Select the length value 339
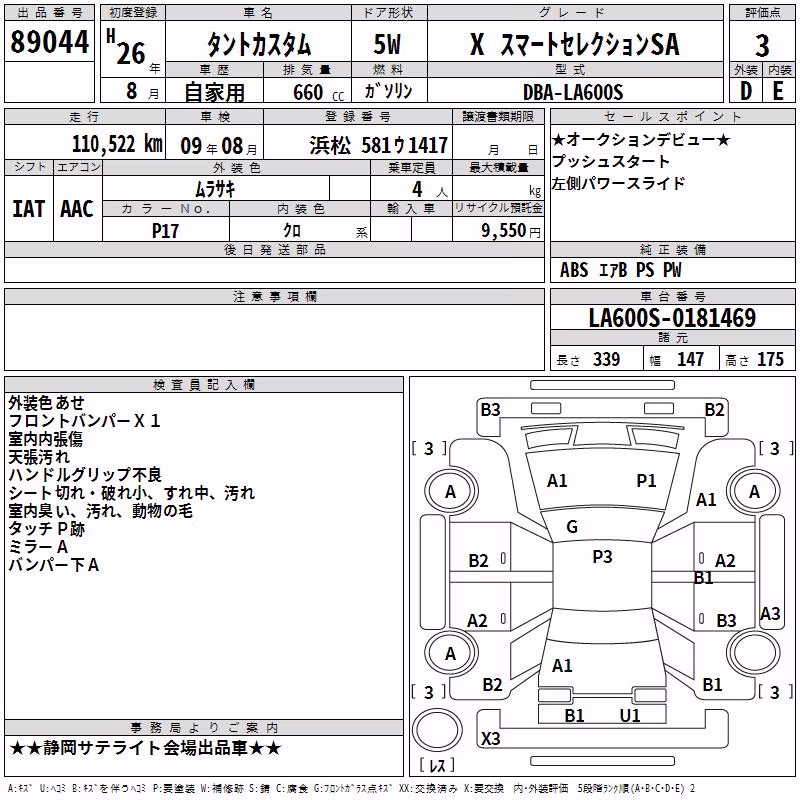 click(x=606, y=359)
